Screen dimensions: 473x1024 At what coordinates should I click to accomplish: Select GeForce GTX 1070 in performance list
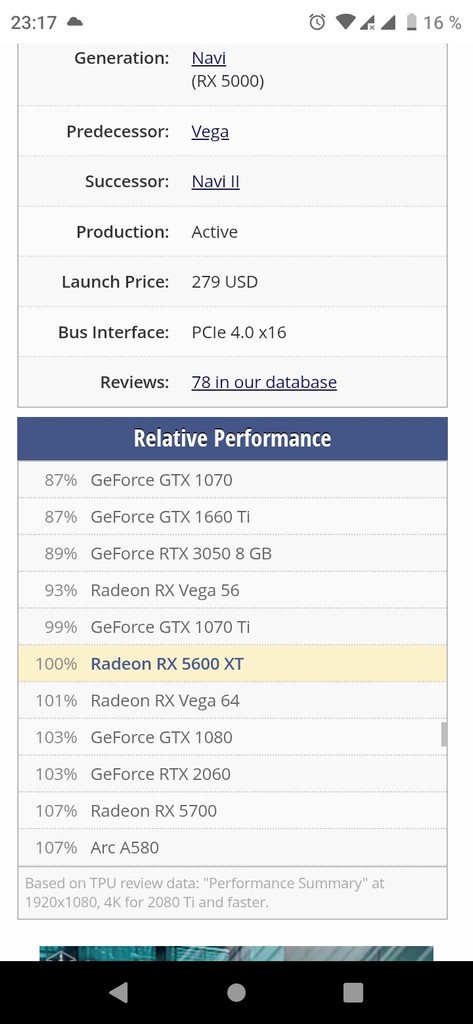(233, 480)
